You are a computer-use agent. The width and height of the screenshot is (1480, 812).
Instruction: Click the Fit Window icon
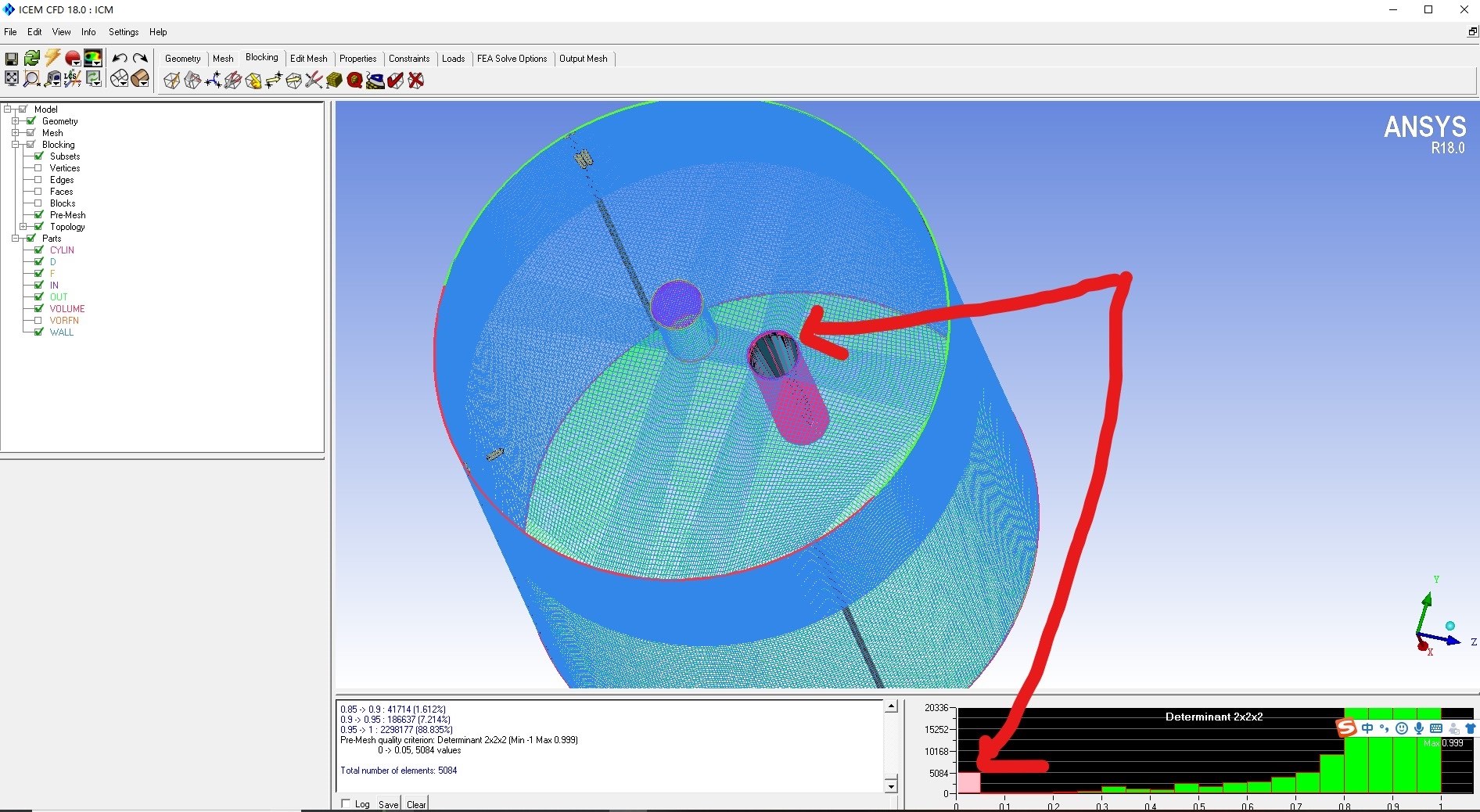(11, 78)
